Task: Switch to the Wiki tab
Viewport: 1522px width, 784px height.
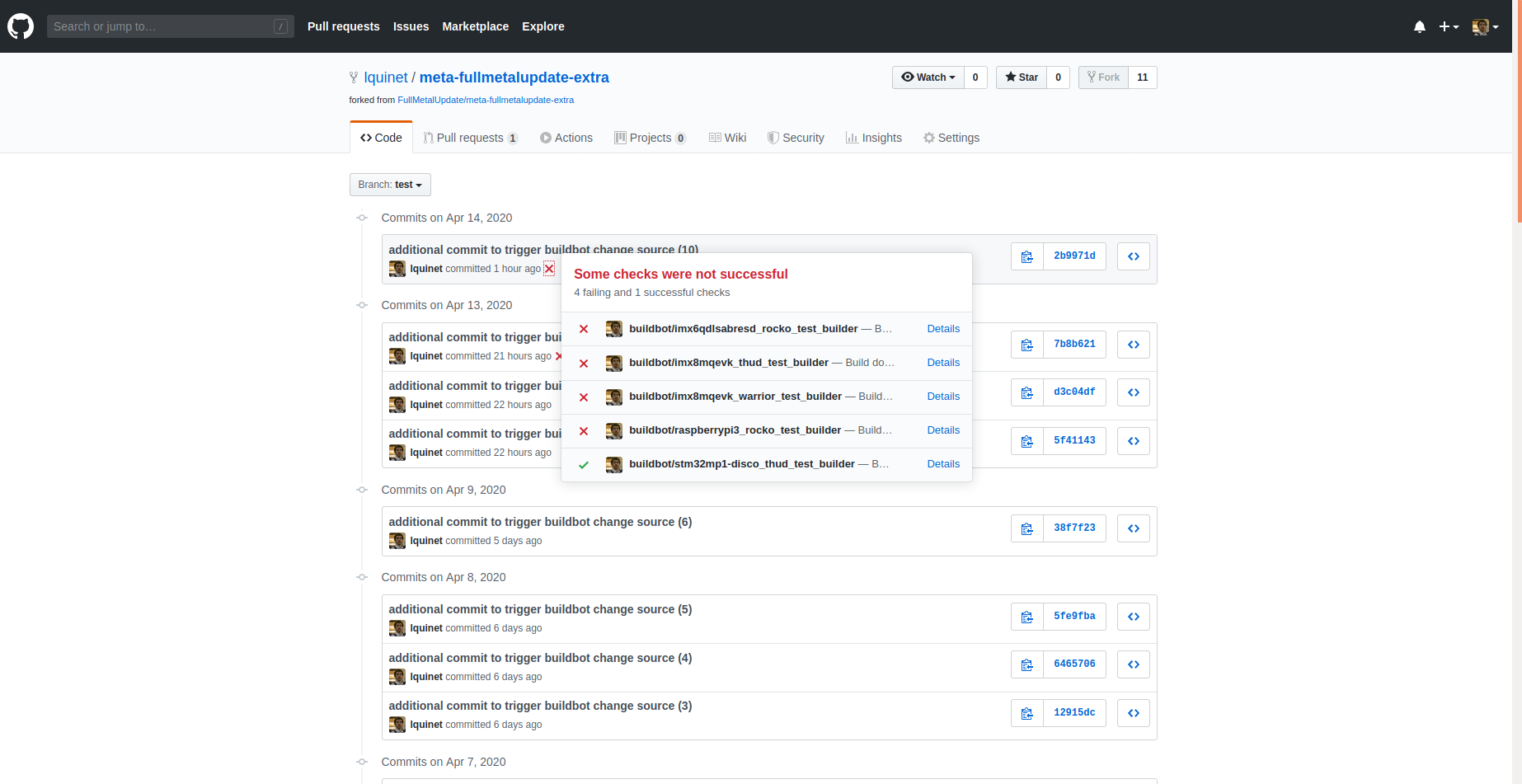Action: click(728, 138)
